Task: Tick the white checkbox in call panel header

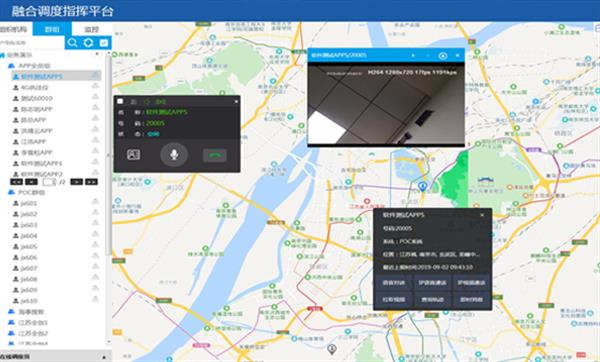Action: coord(120,101)
